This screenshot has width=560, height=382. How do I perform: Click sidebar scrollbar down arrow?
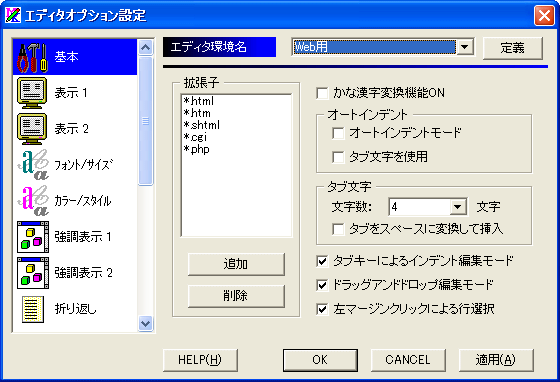(145, 324)
